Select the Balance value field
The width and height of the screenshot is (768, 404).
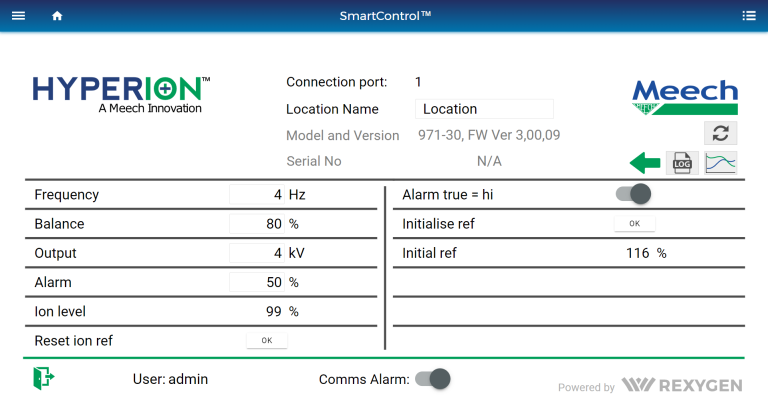pos(257,224)
